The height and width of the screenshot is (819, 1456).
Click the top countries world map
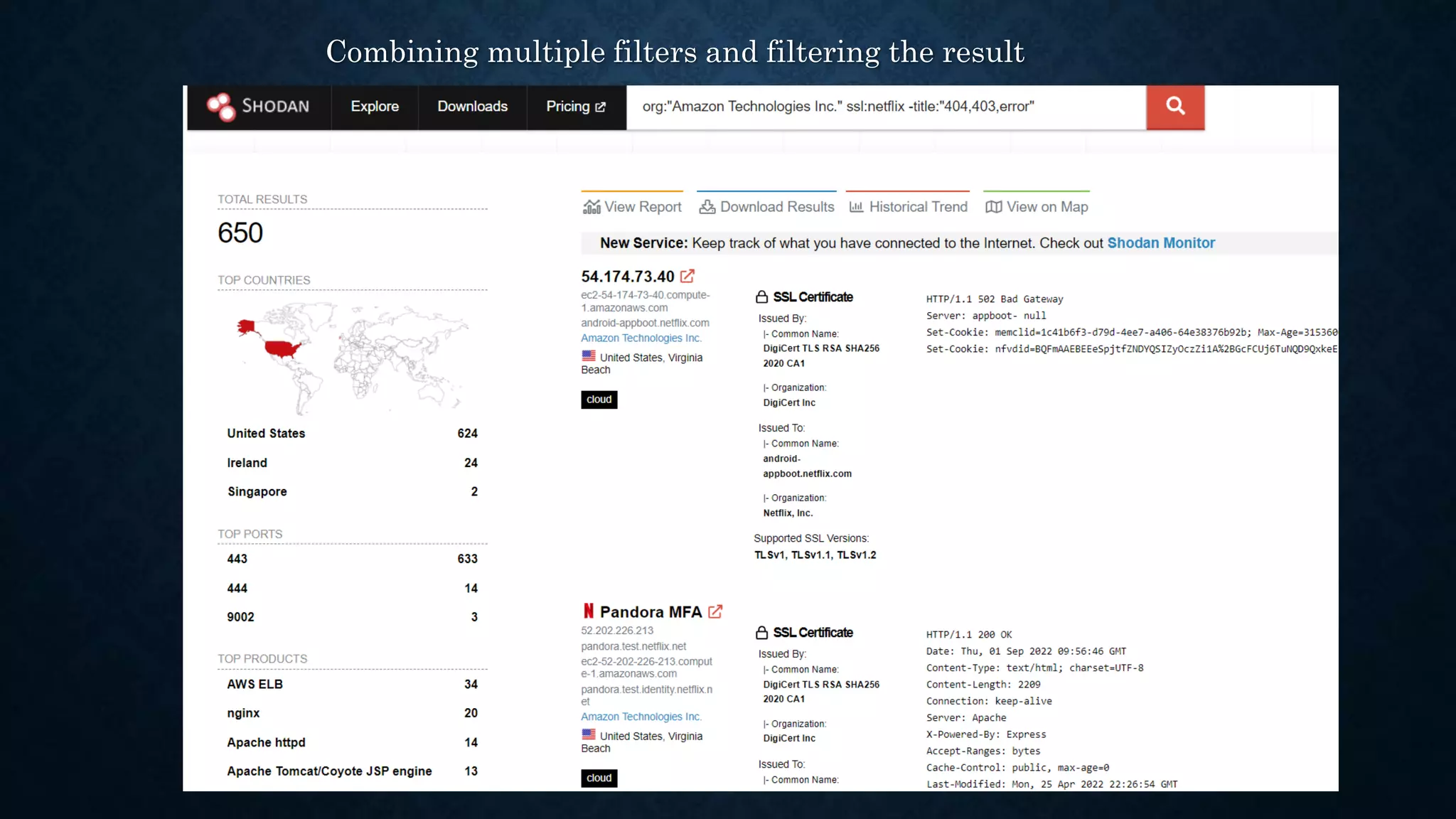[x=353, y=359]
